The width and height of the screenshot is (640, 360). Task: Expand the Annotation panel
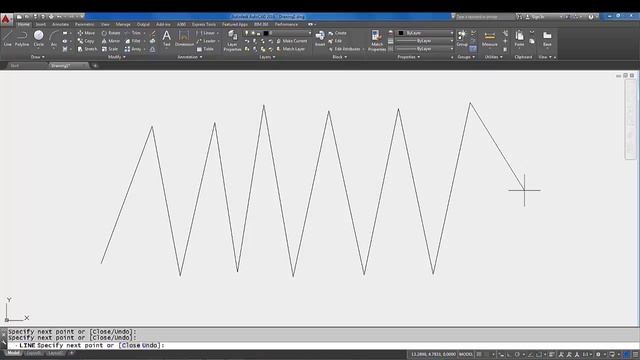pos(190,57)
